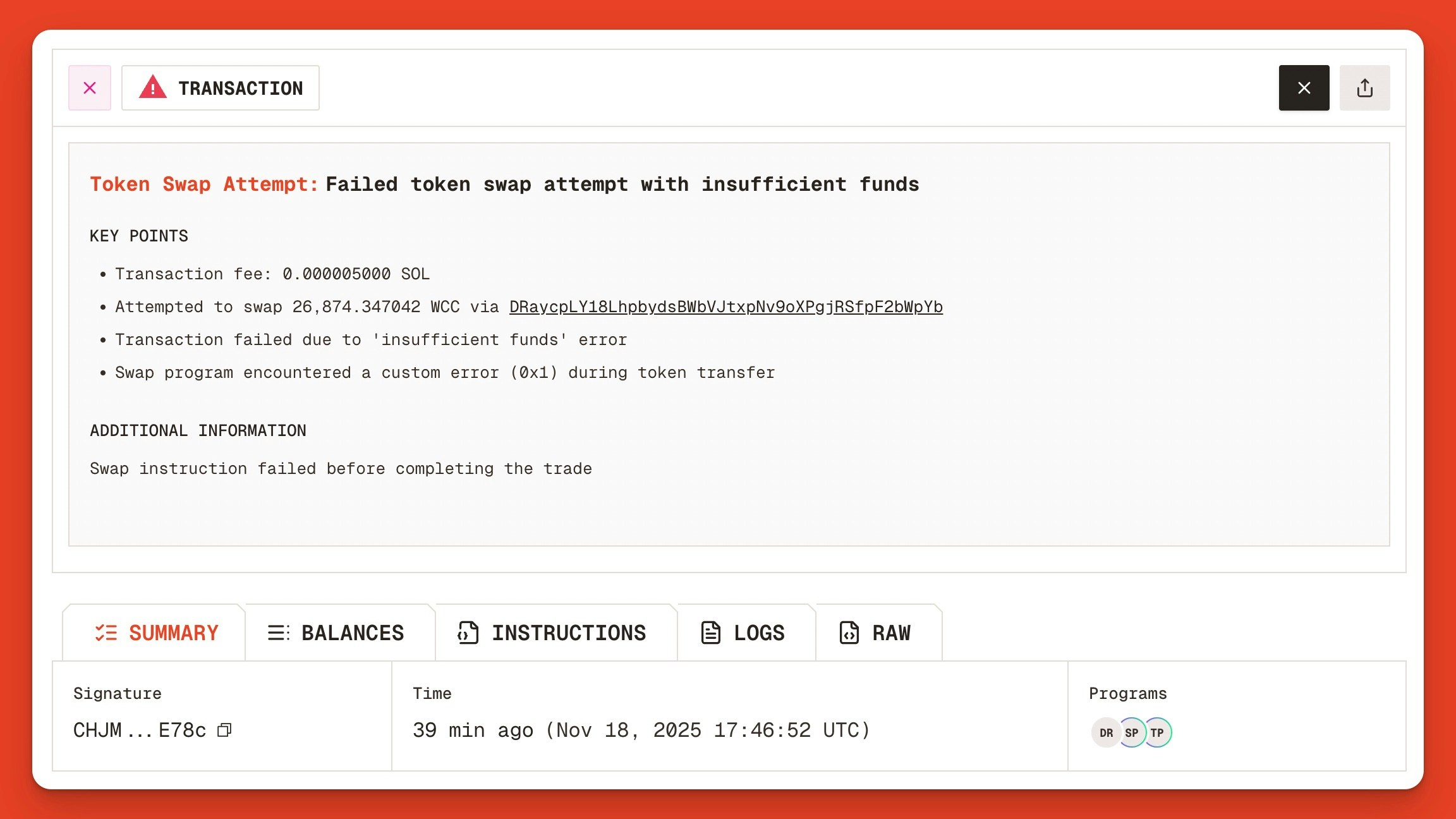Screen dimensions: 1456x819
Task: Open the share/export icon at top right
Action: coord(1365,87)
